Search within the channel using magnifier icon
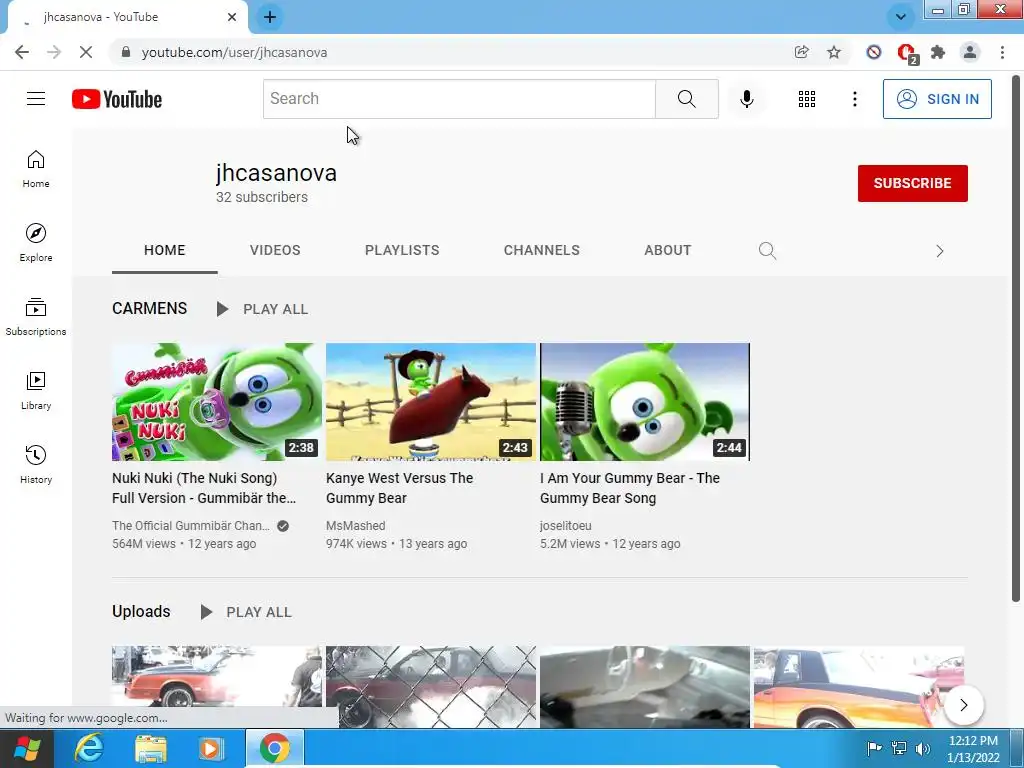This screenshot has width=1024, height=768. [767, 251]
